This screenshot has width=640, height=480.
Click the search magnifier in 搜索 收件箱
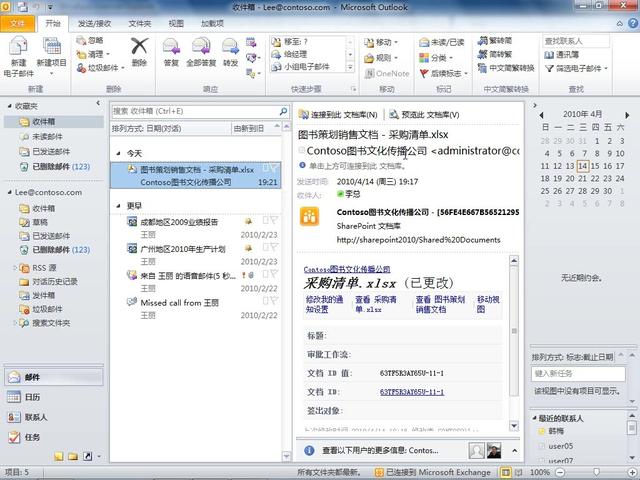click(x=283, y=111)
